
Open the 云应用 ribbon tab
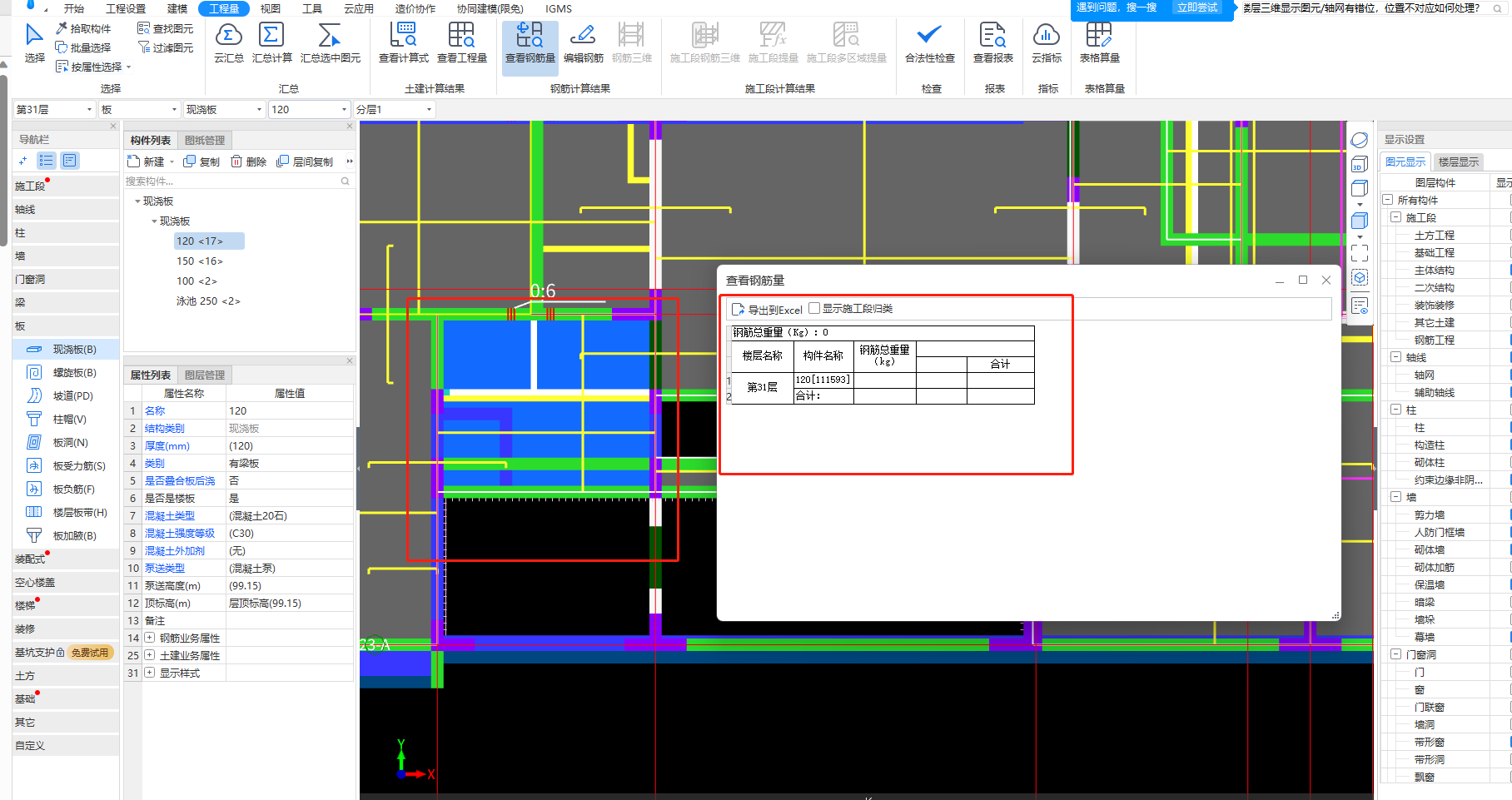359,8
